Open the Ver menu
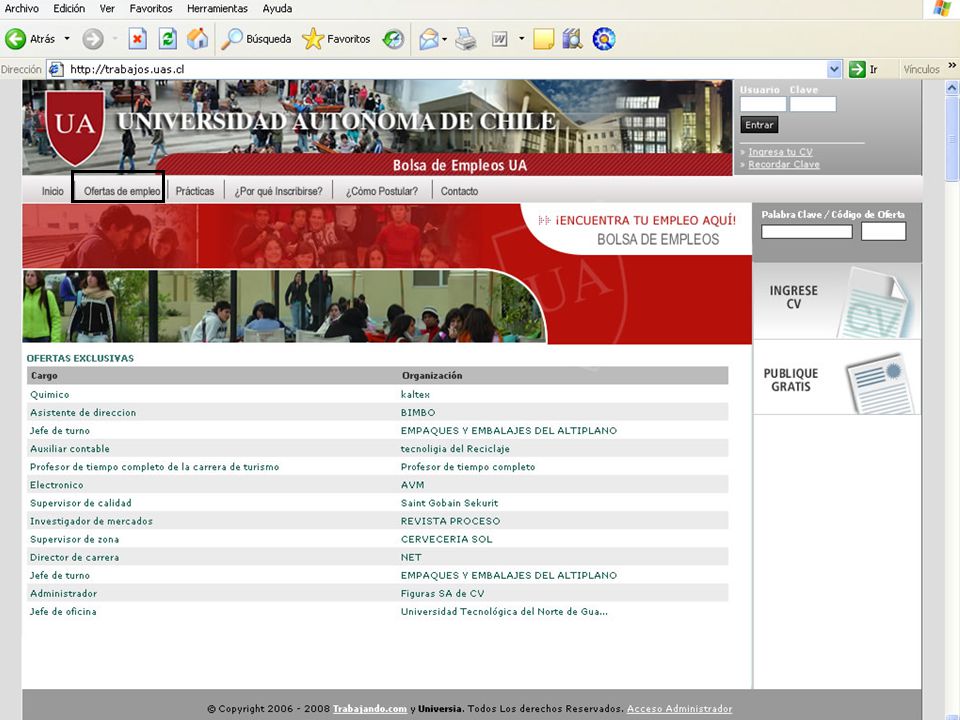The image size is (960, 720). pyautogui.click(x=107, y=9)
